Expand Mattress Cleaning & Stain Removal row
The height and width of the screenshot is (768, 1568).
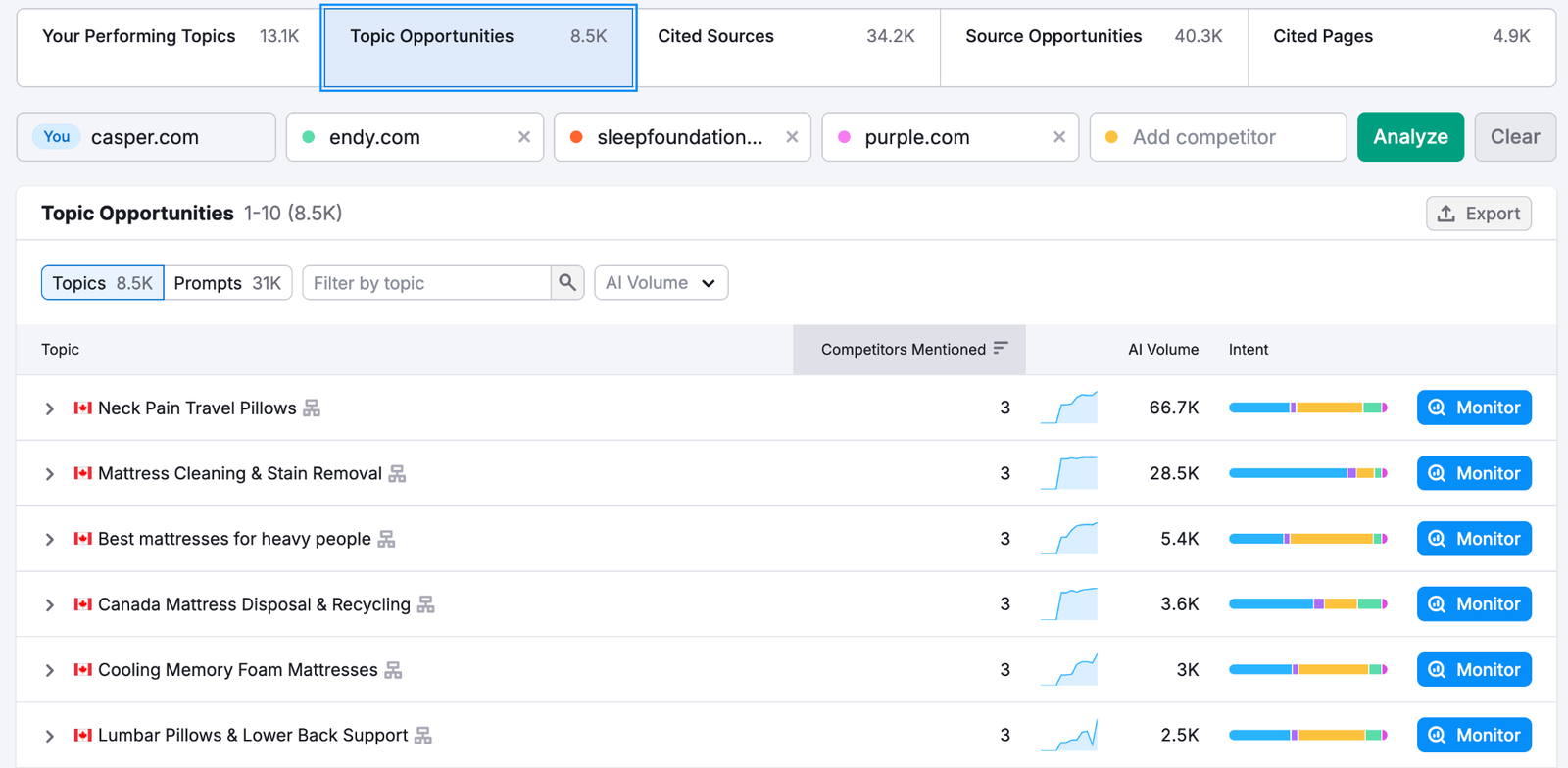pyautogui.click(x=49, y=474)
